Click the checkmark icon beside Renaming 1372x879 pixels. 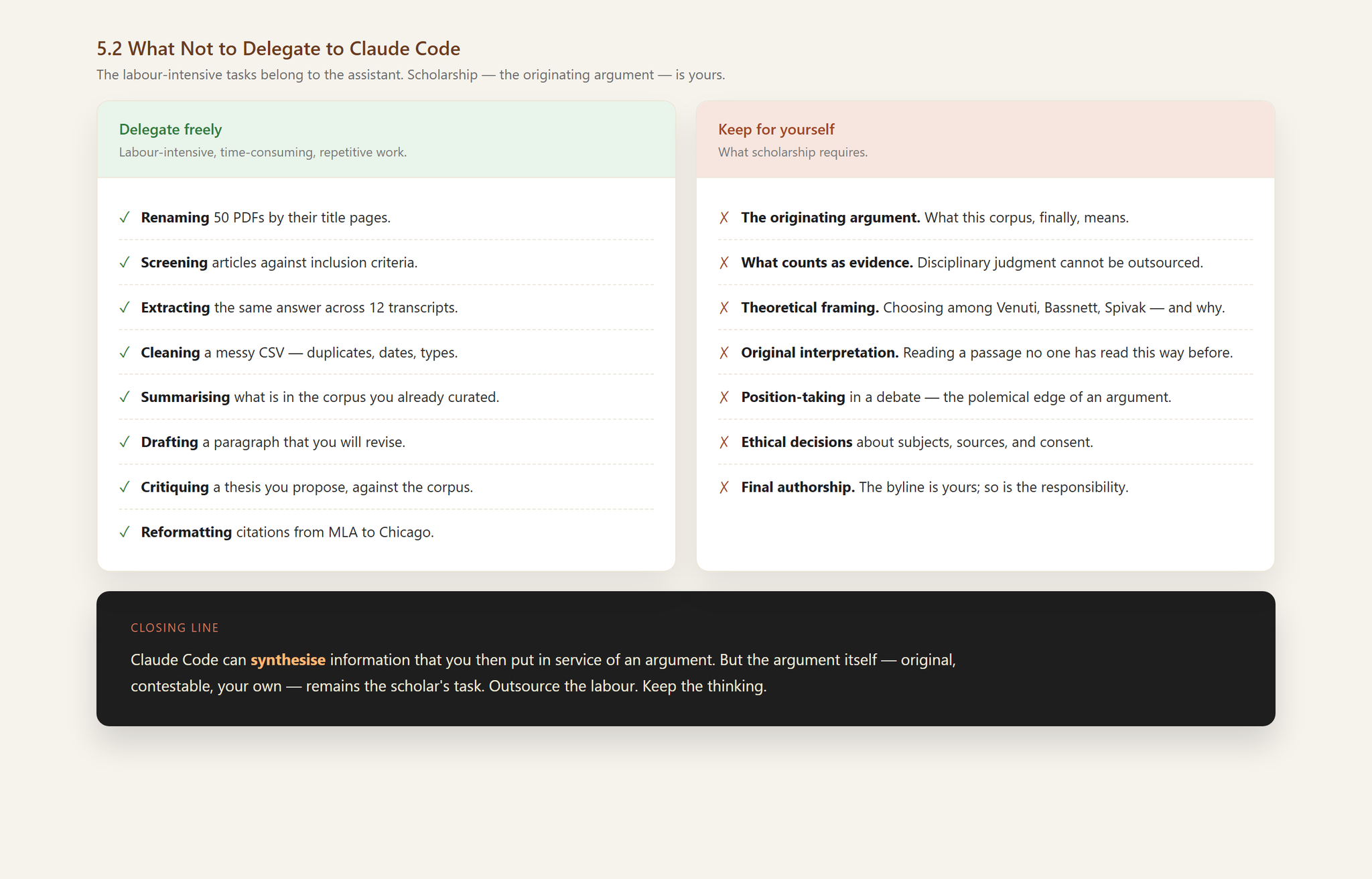pos(125,218)
